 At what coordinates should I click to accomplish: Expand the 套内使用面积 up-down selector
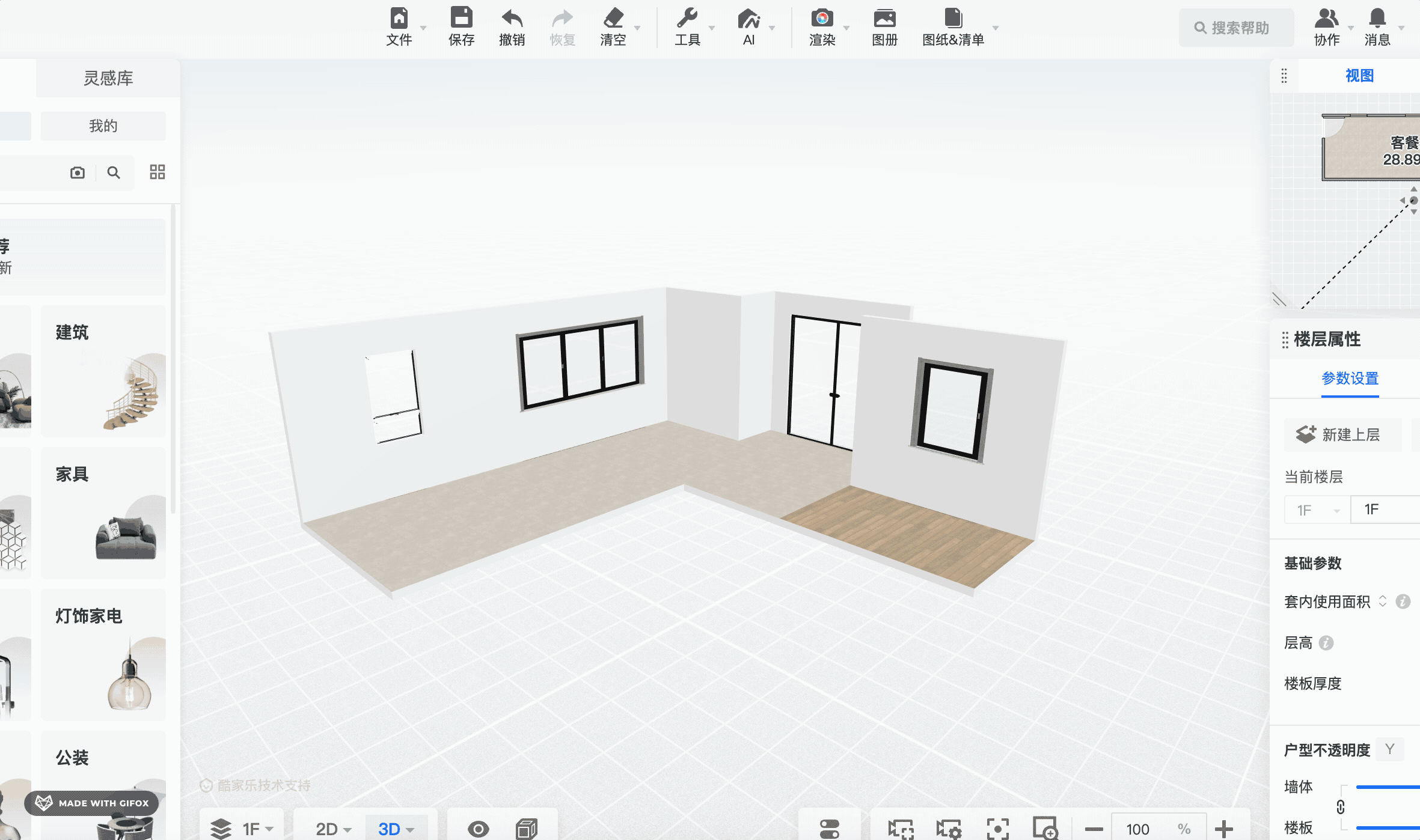pos(1383,601)
